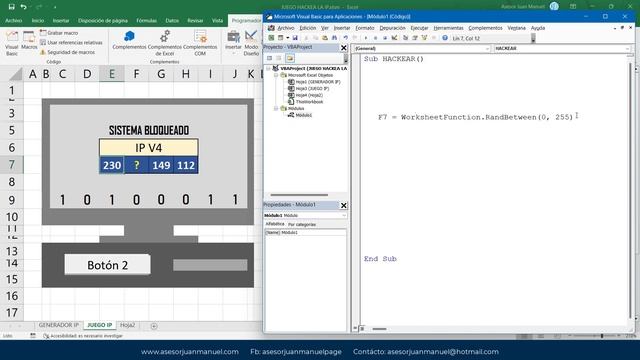Click the Botón 2 form button
The height and width of the screenshot is (360, 640).
coord(107,265)
